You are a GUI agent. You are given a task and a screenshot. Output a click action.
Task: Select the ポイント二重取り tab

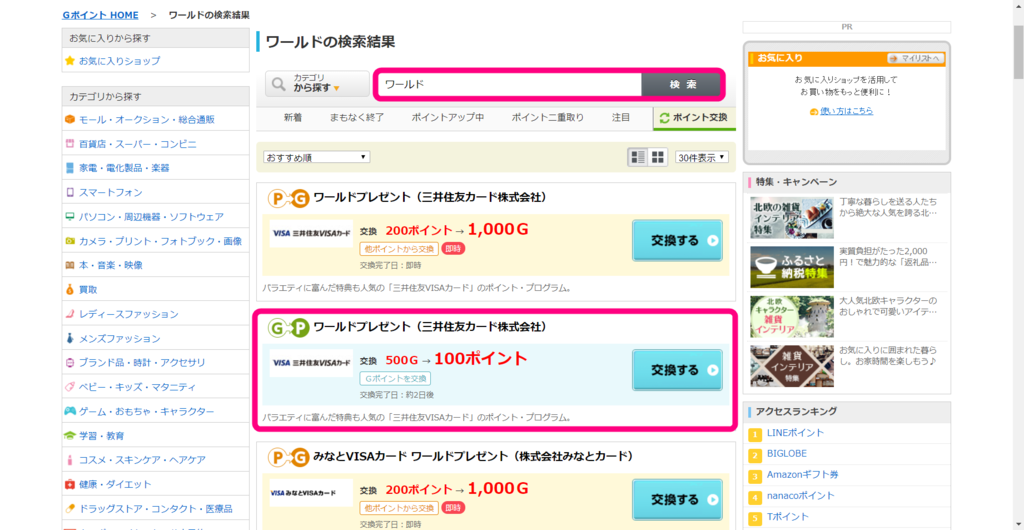547,118
